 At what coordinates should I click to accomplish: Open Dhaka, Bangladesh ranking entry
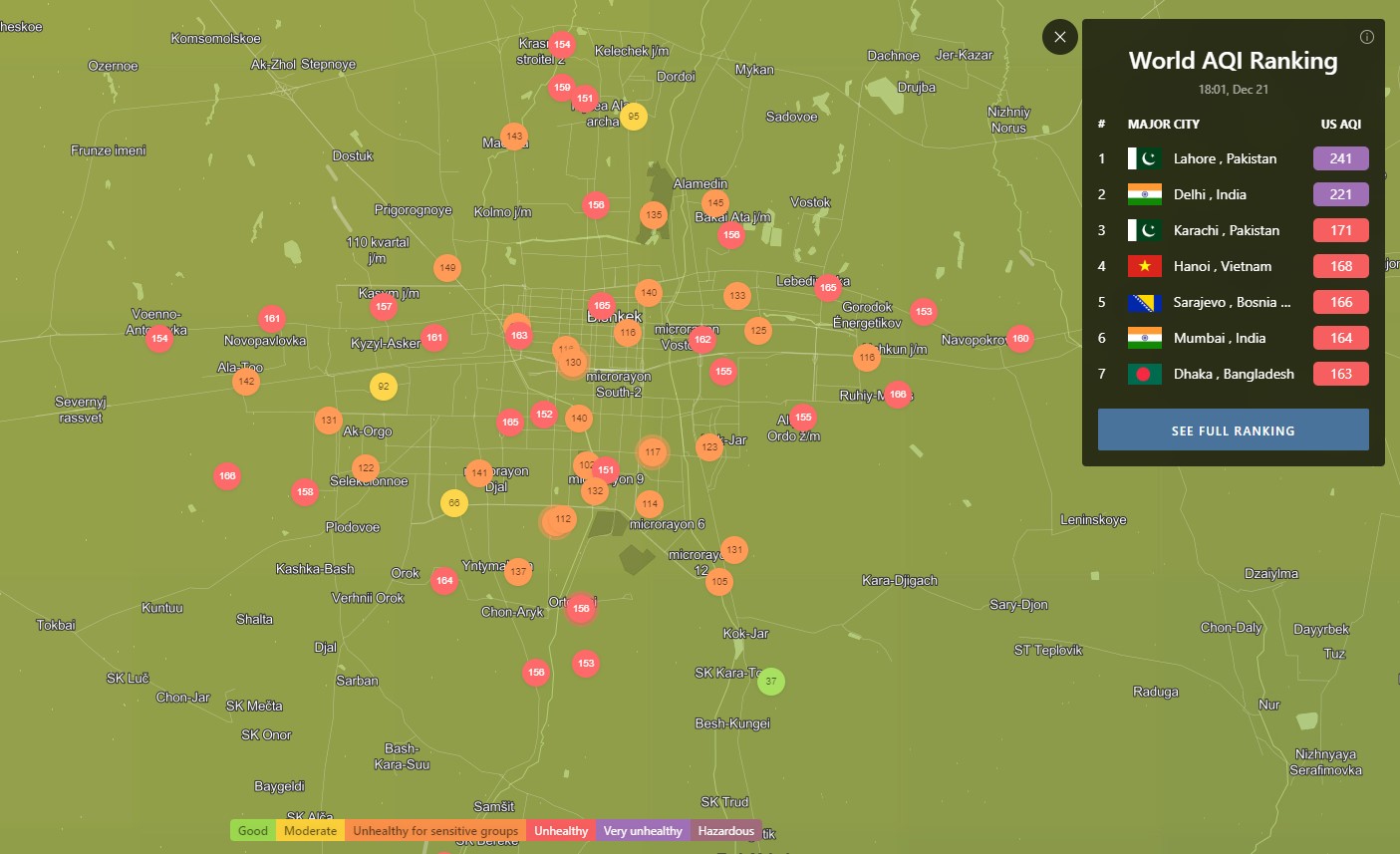pyautogui.click(x=1233, y=374)
